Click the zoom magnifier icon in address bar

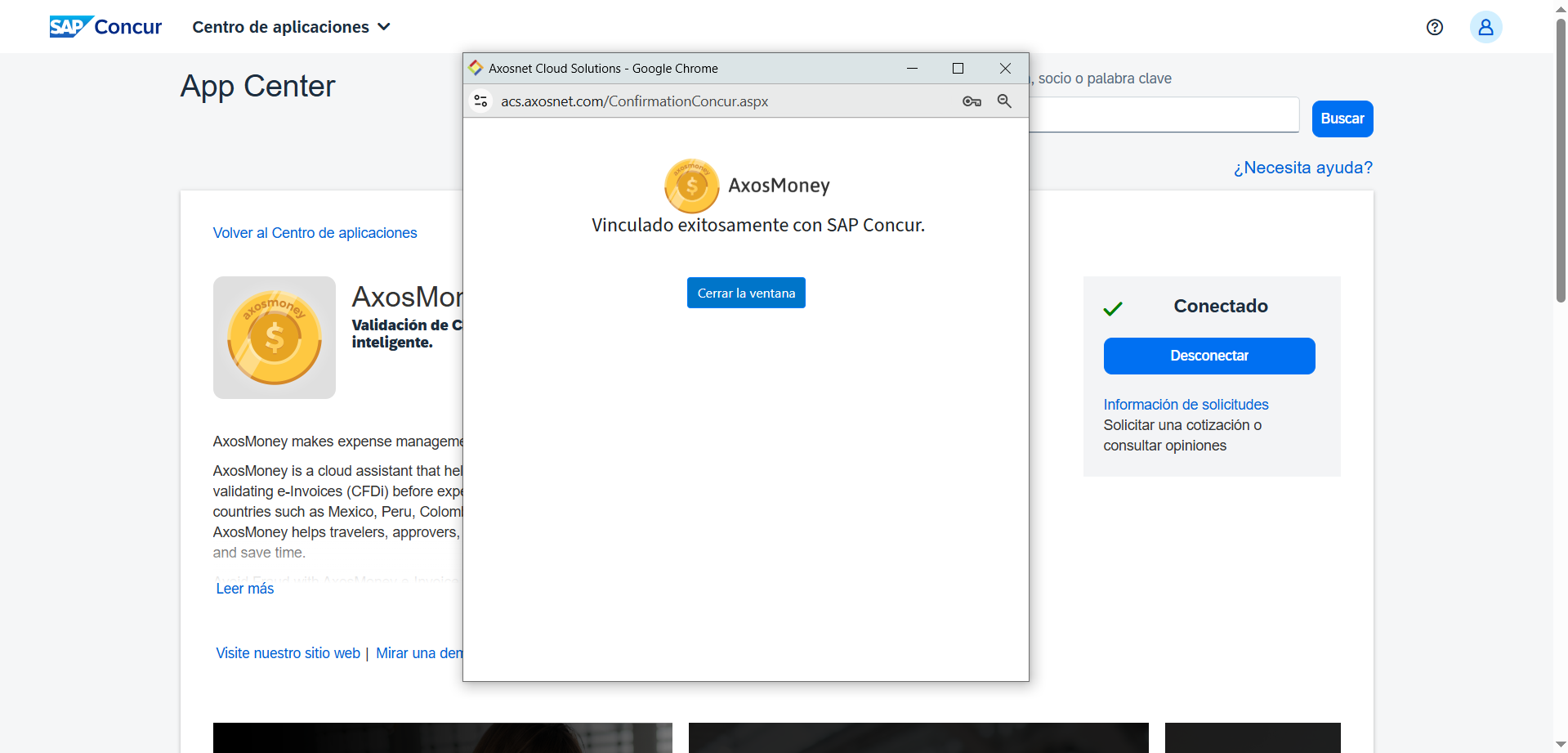click(x=1004, y=101)
